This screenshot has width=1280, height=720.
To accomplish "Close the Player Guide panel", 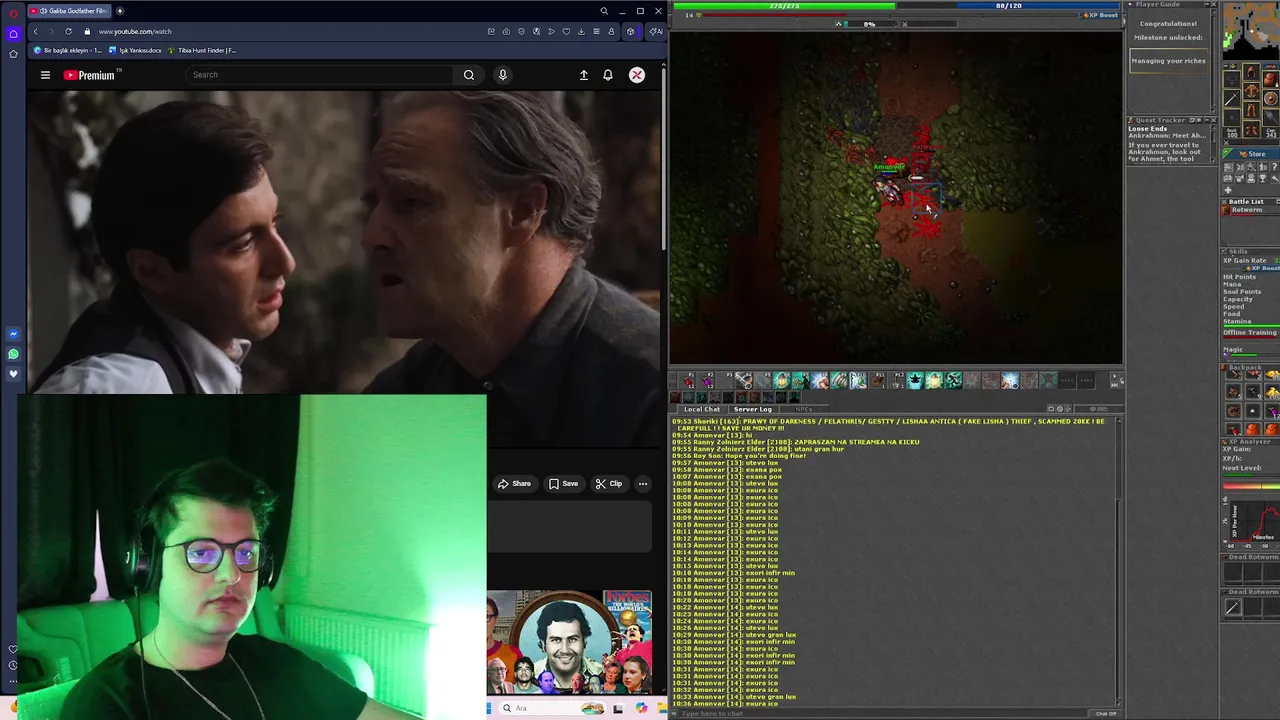I will click(1213, 4).
